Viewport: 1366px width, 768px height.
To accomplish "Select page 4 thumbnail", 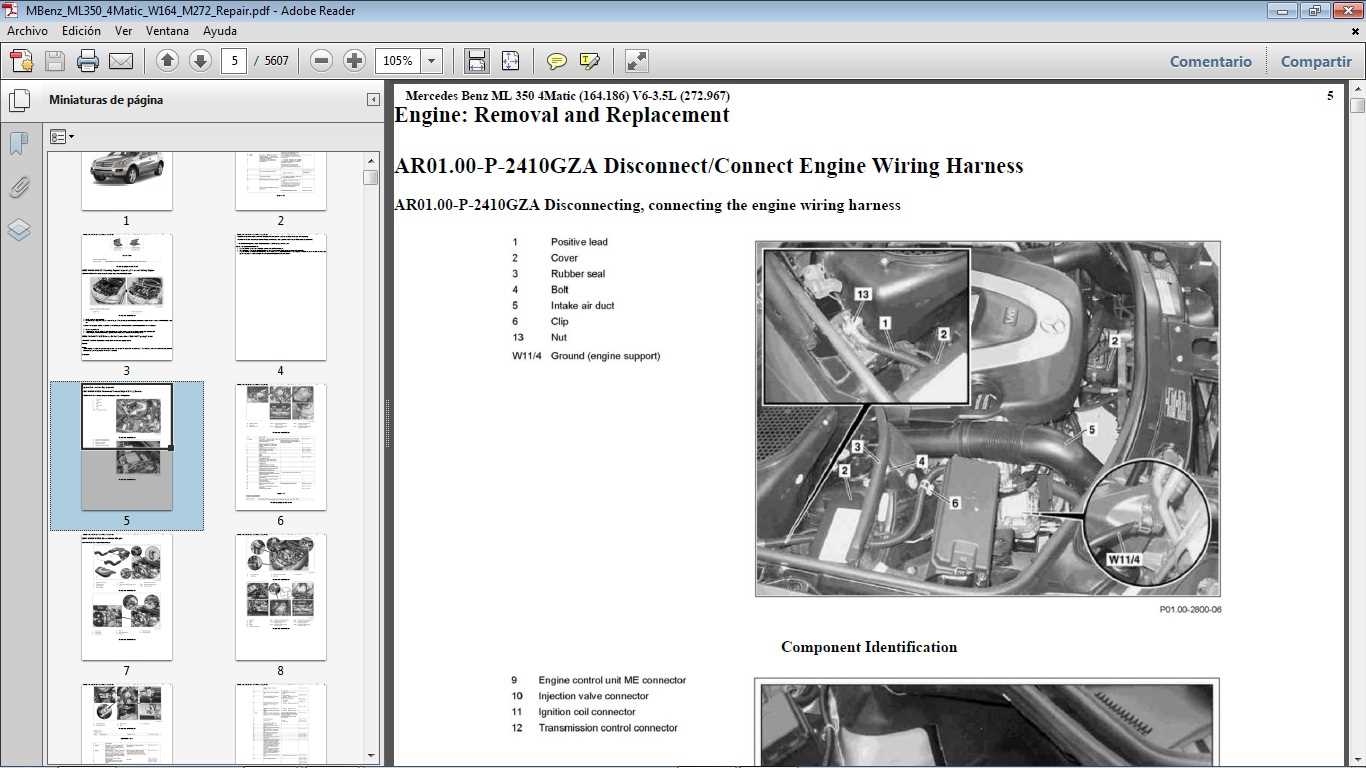I will (281, 297).
